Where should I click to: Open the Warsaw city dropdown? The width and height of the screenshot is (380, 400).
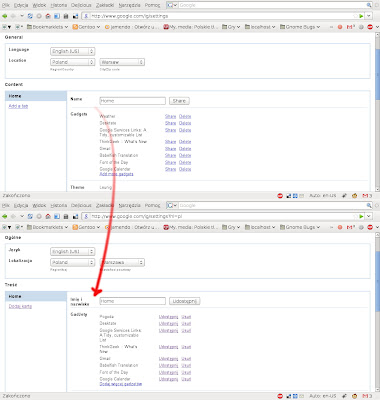[x=122, y=62]
